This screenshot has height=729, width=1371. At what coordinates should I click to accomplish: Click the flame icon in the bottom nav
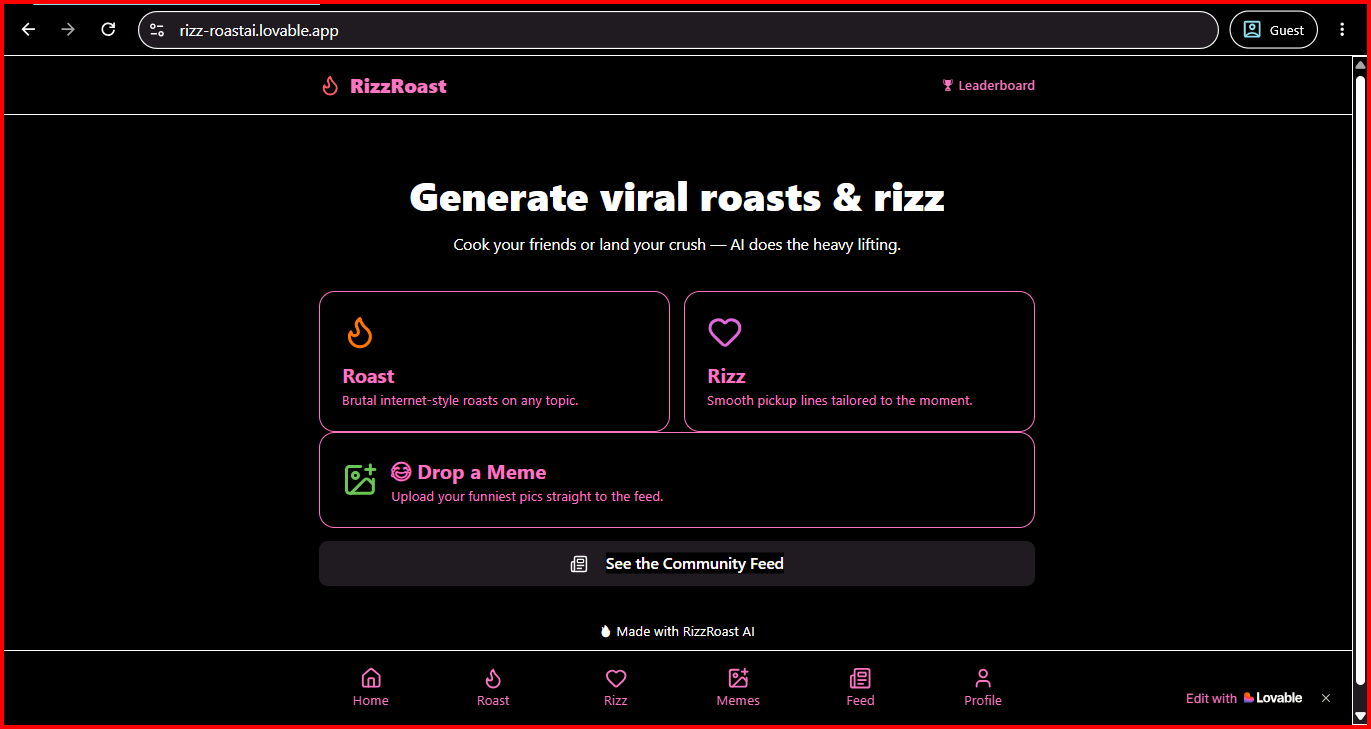click(493, 678)
